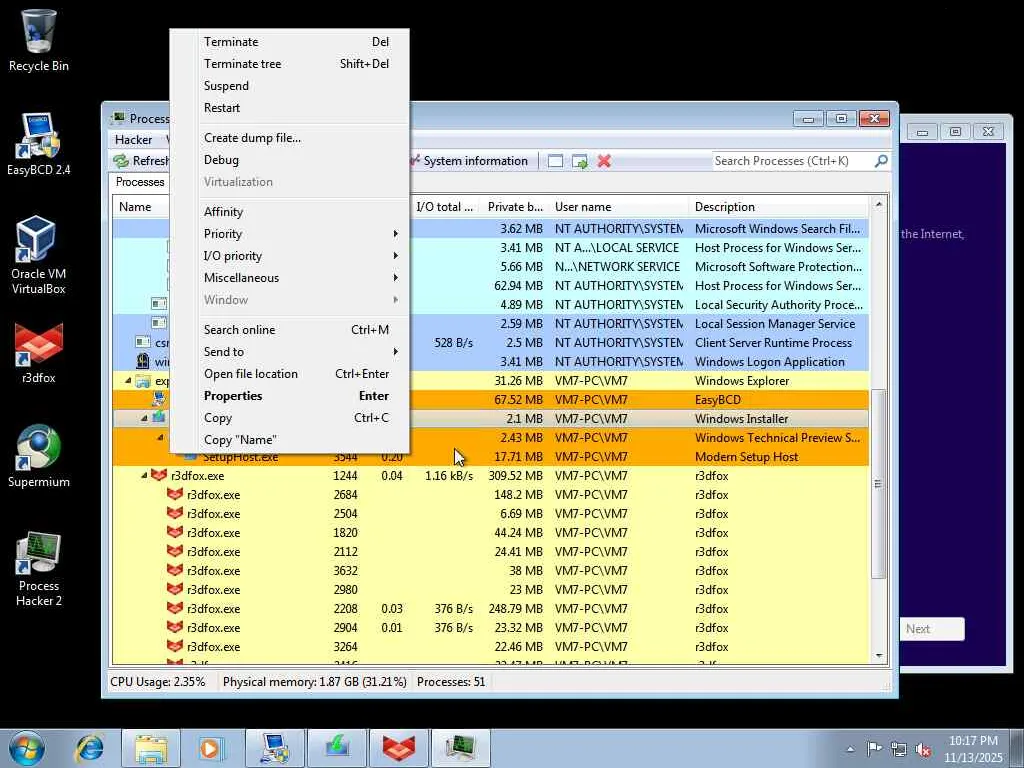
Task: Expand the Send to submenu
Action: click(289, 351)
